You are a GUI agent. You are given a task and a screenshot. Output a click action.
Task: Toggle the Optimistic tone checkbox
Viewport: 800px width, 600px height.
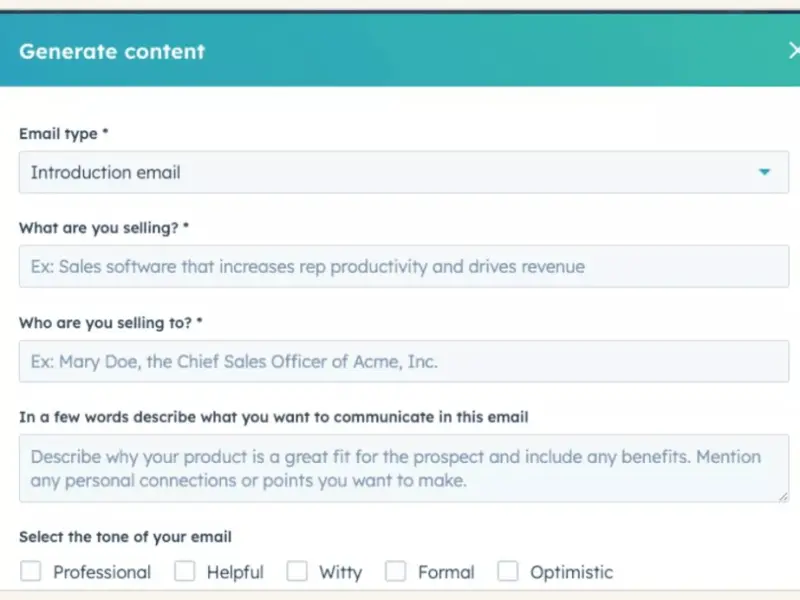[509, 572]
